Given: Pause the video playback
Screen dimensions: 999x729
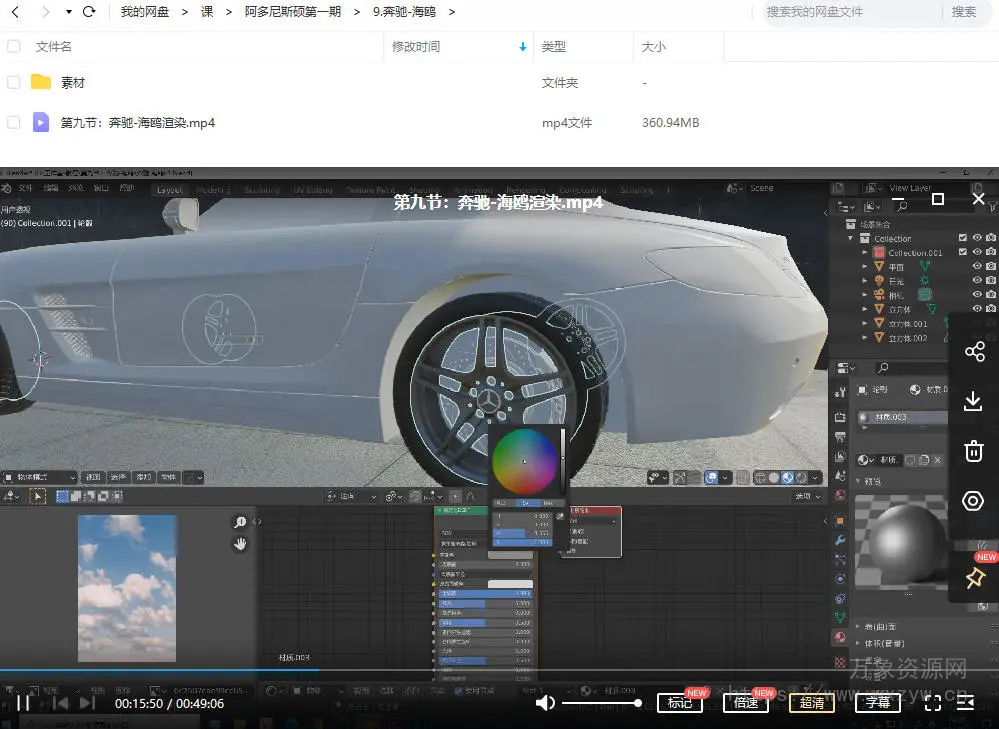Looking at the screenshot, I should pyautogui.click(x=23, y=703).
